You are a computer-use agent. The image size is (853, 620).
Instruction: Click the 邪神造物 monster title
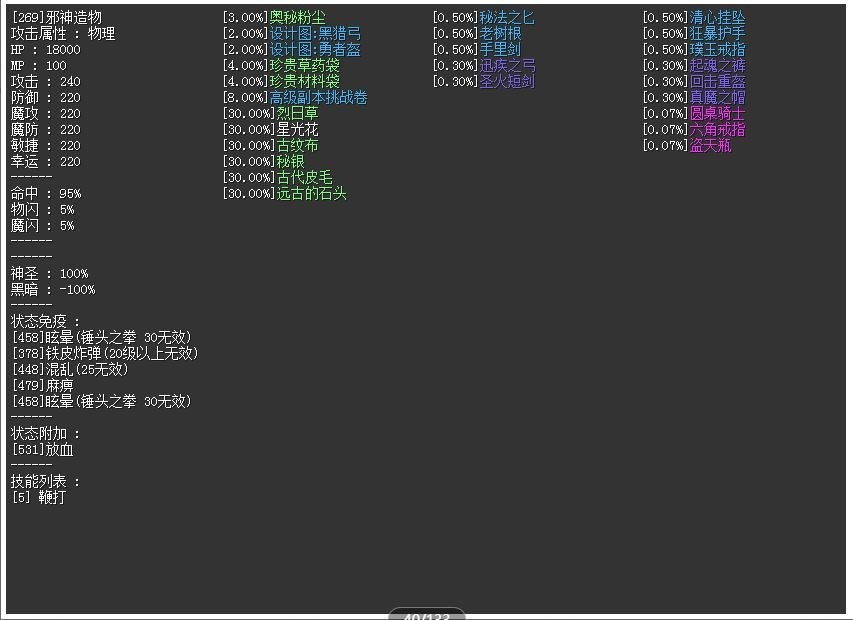(73, 17)
